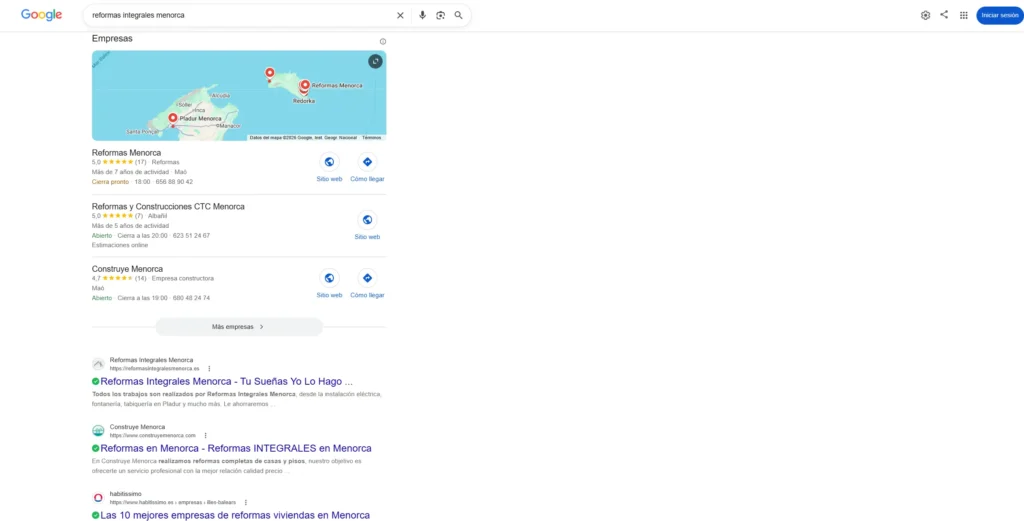1024x521 pixels.
Task: Open Google Lens image search
Action: click(x=441, y=15)
